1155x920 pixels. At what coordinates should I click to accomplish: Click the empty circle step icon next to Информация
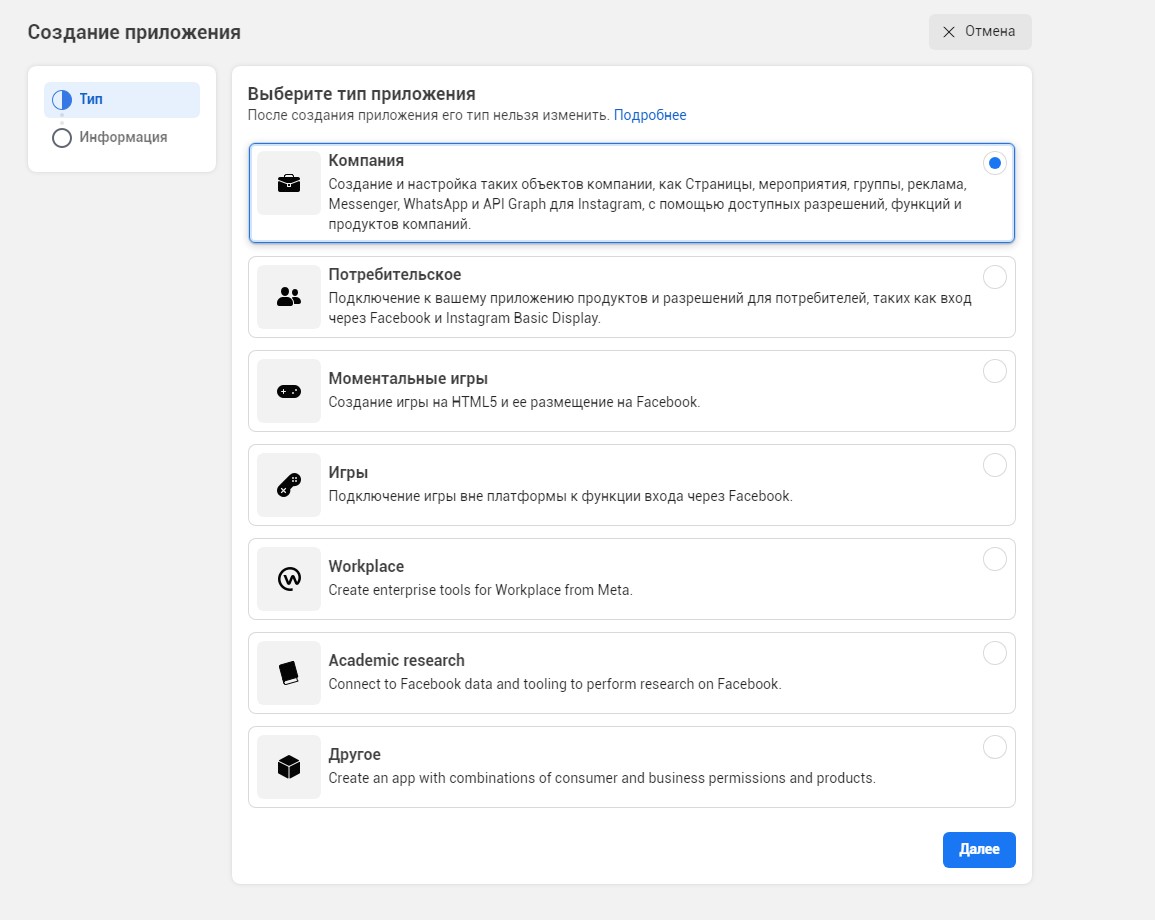tap(62, 138)
